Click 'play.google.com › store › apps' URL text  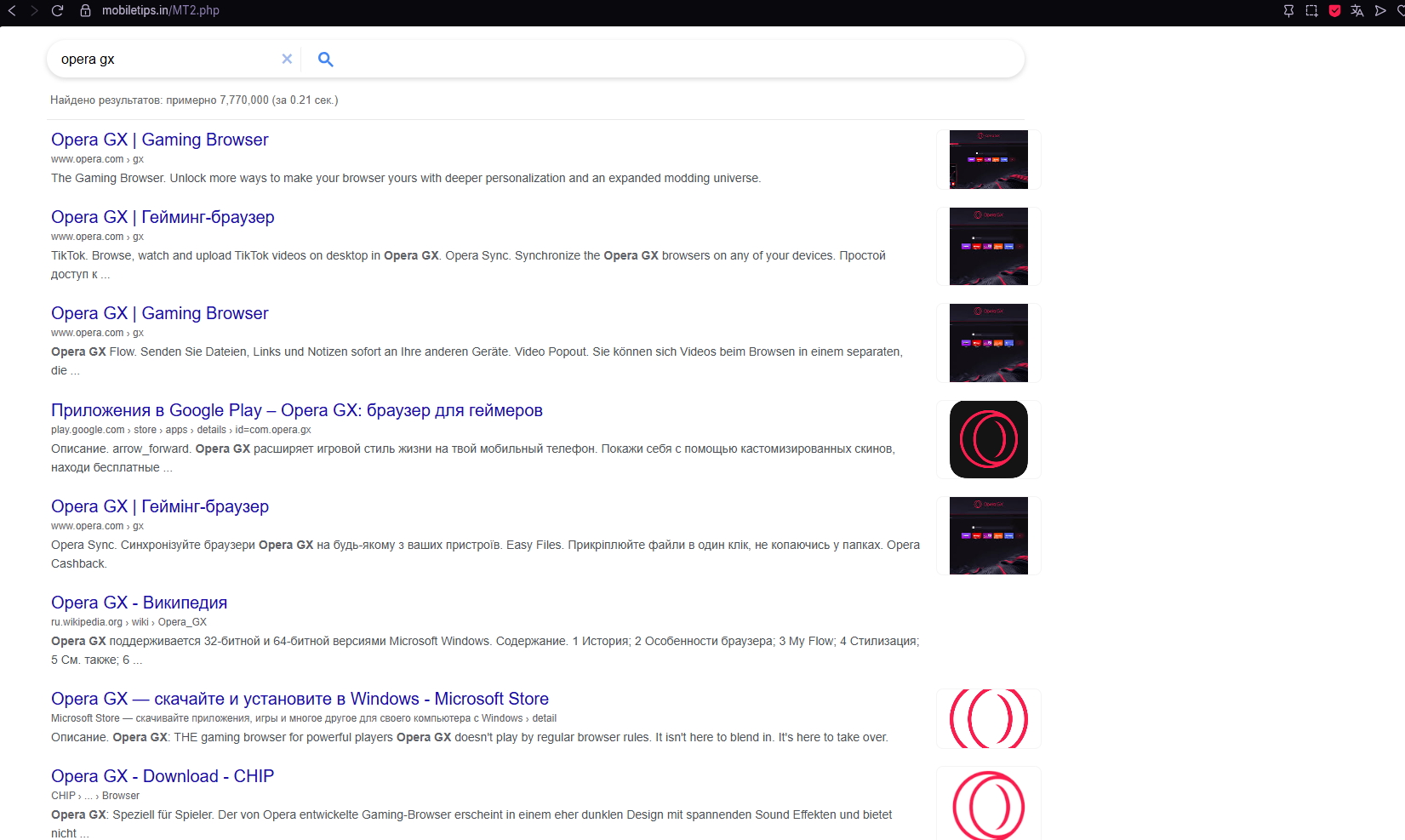(x=180, y=430)
